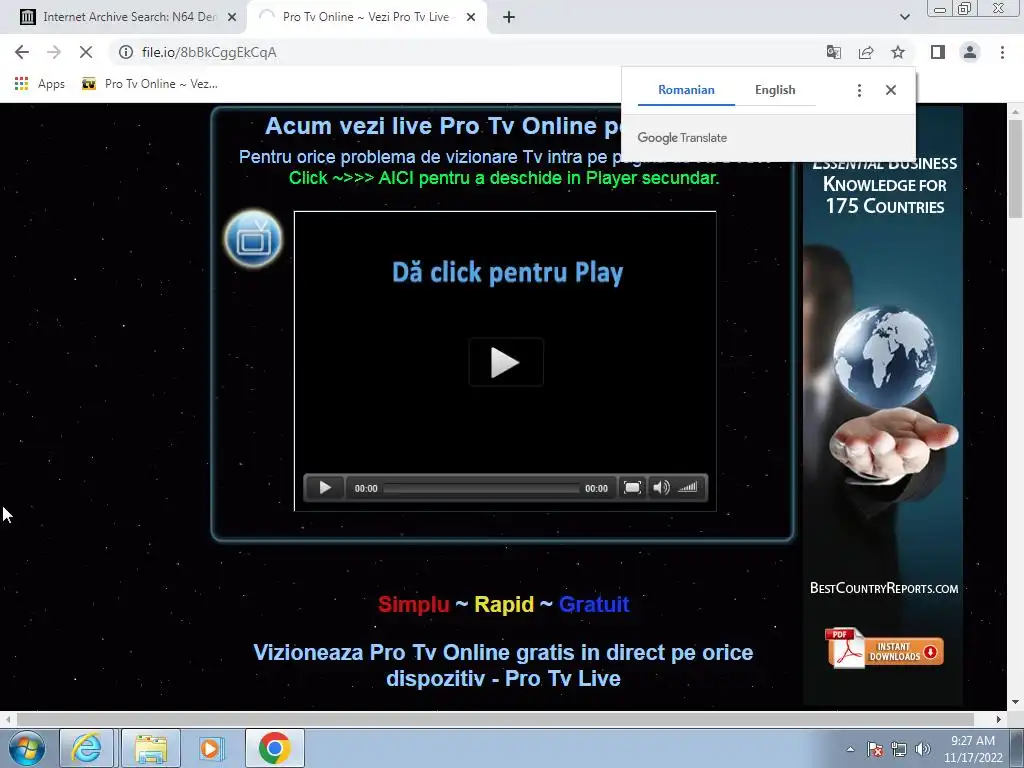Open the Action Center flag icon

(875, 749)
